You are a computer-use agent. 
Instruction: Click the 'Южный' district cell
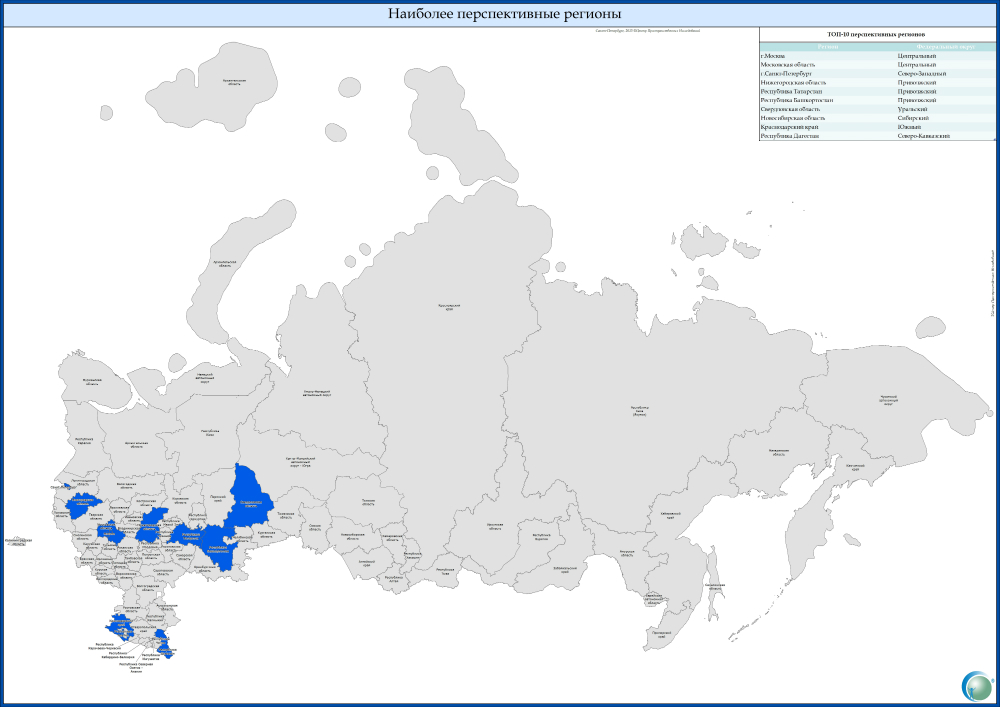(x=909, y=128)
